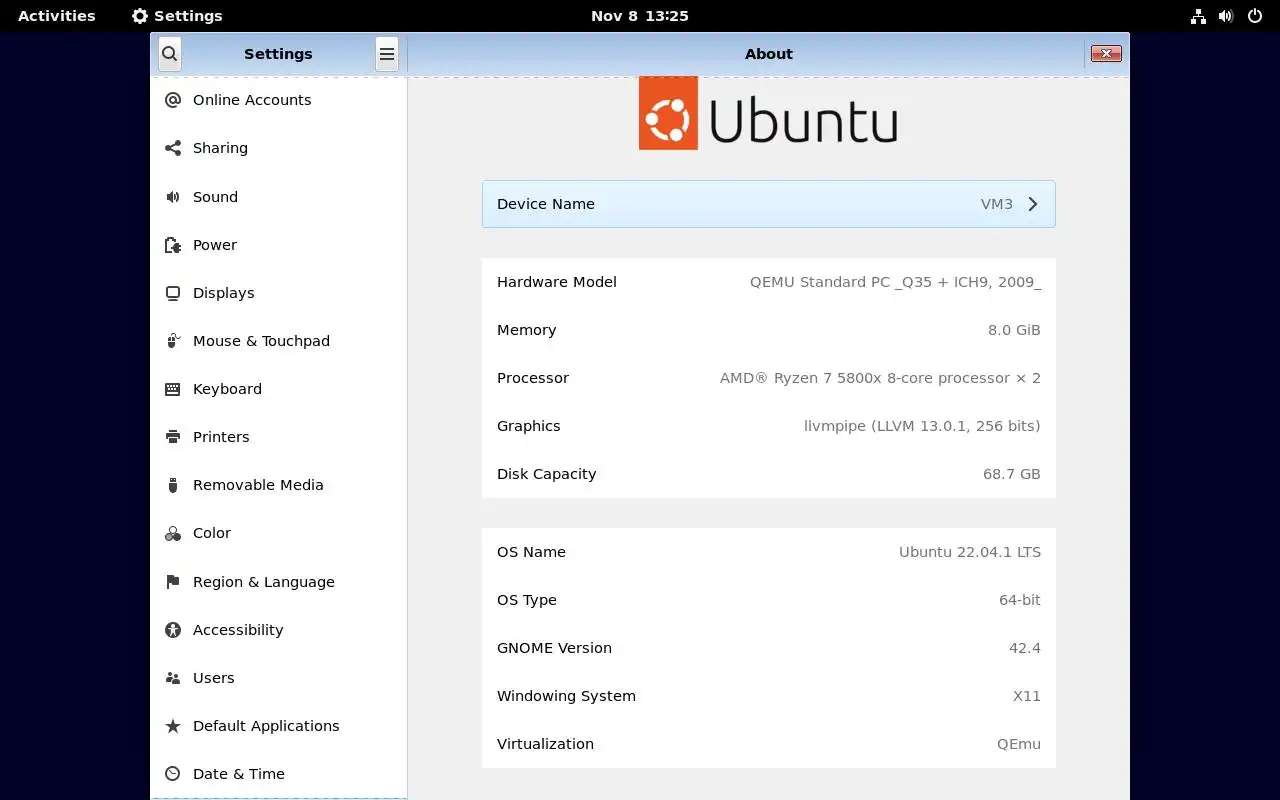Screen dimensions: 1280x800
Task: Click the Displays monitor icon
Action: point(173,293)
